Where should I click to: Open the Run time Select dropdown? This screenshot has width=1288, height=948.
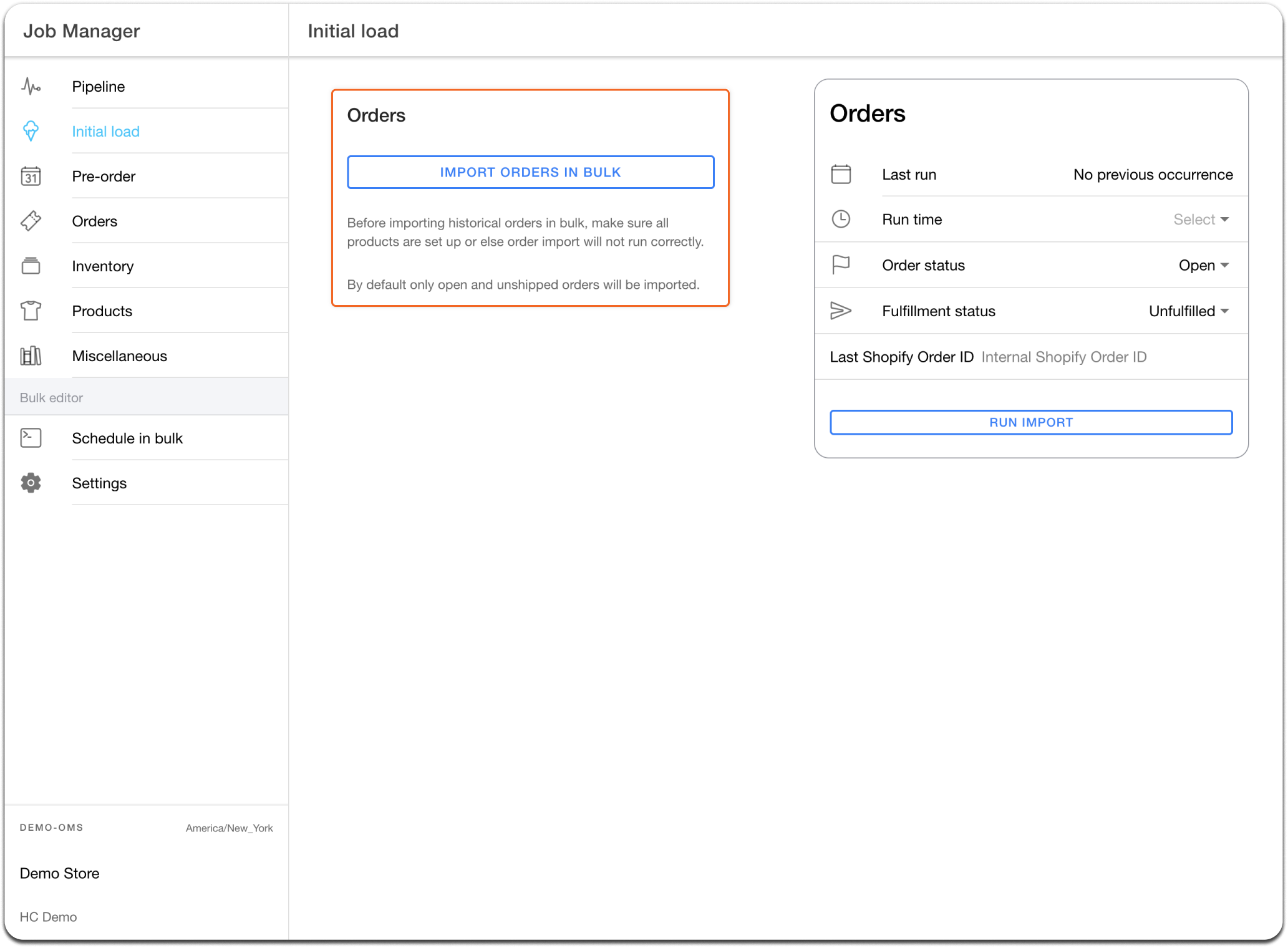(x=1201, y=220)
